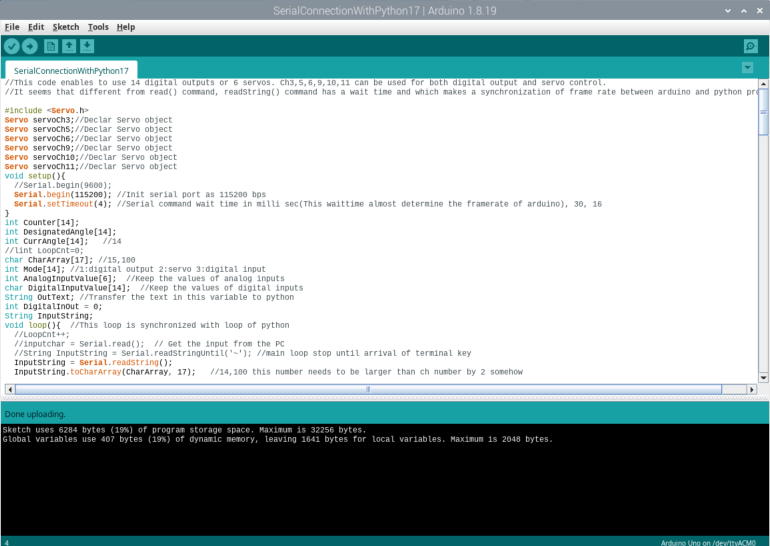770x546 pixels.
Task: Click the vertical scrollbar up arrow
Action: (763, 84)
